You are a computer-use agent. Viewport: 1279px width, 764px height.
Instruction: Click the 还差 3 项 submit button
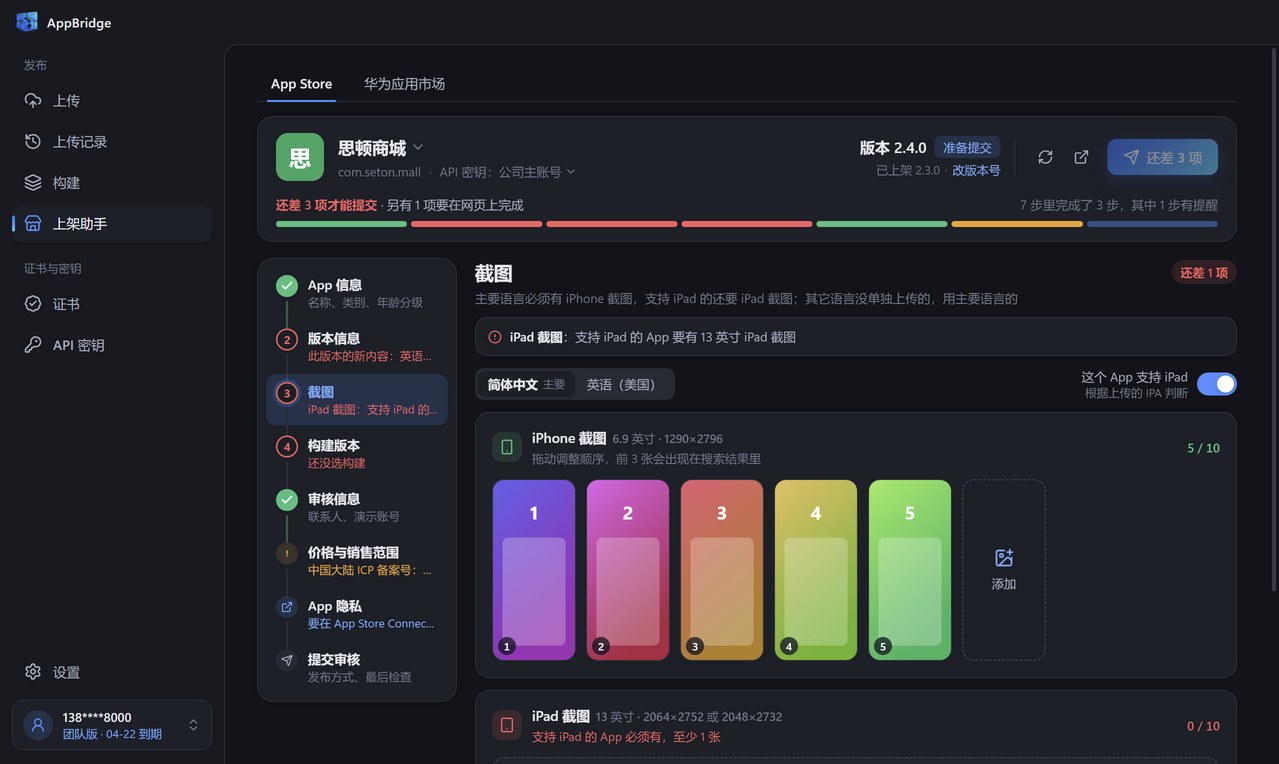click(1162, 157)
